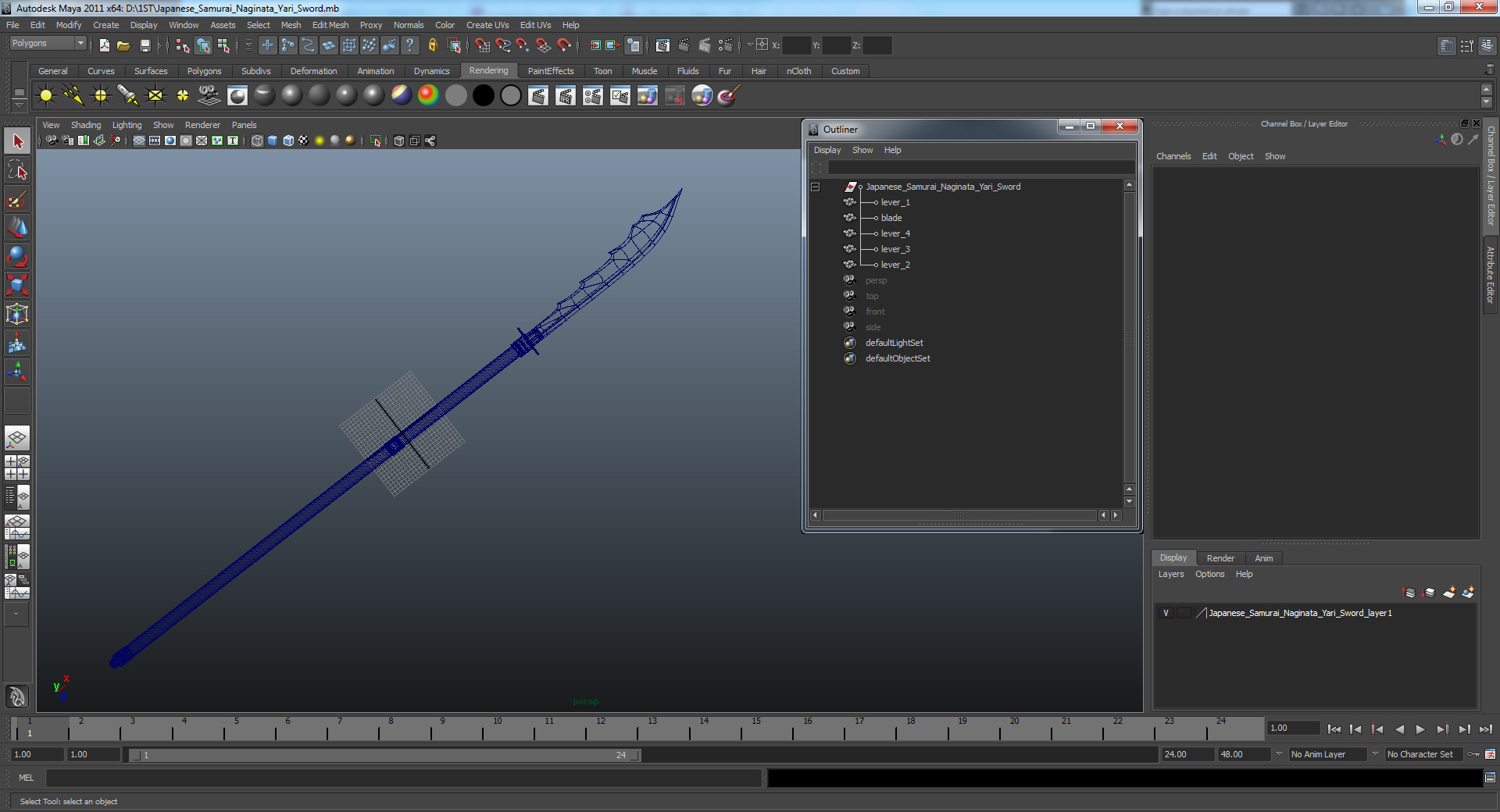Expand the input line operations dropdown
The image size is (1500, 812).
[749, 45]
